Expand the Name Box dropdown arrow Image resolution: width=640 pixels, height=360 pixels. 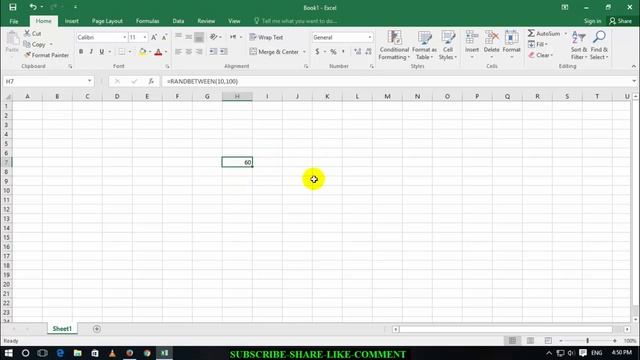coord(89,81)
